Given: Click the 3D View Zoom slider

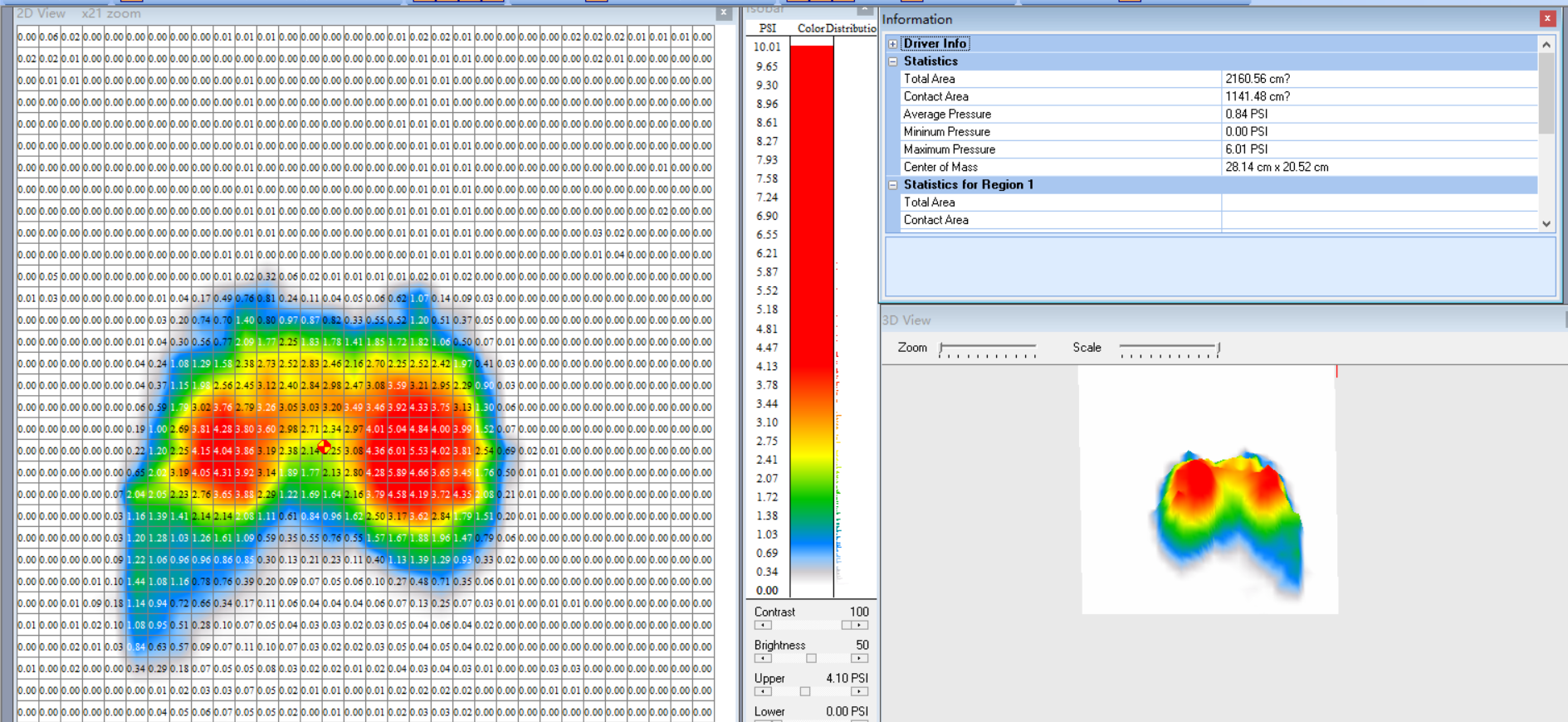Looking at the screenshot, I should point(941,349).
